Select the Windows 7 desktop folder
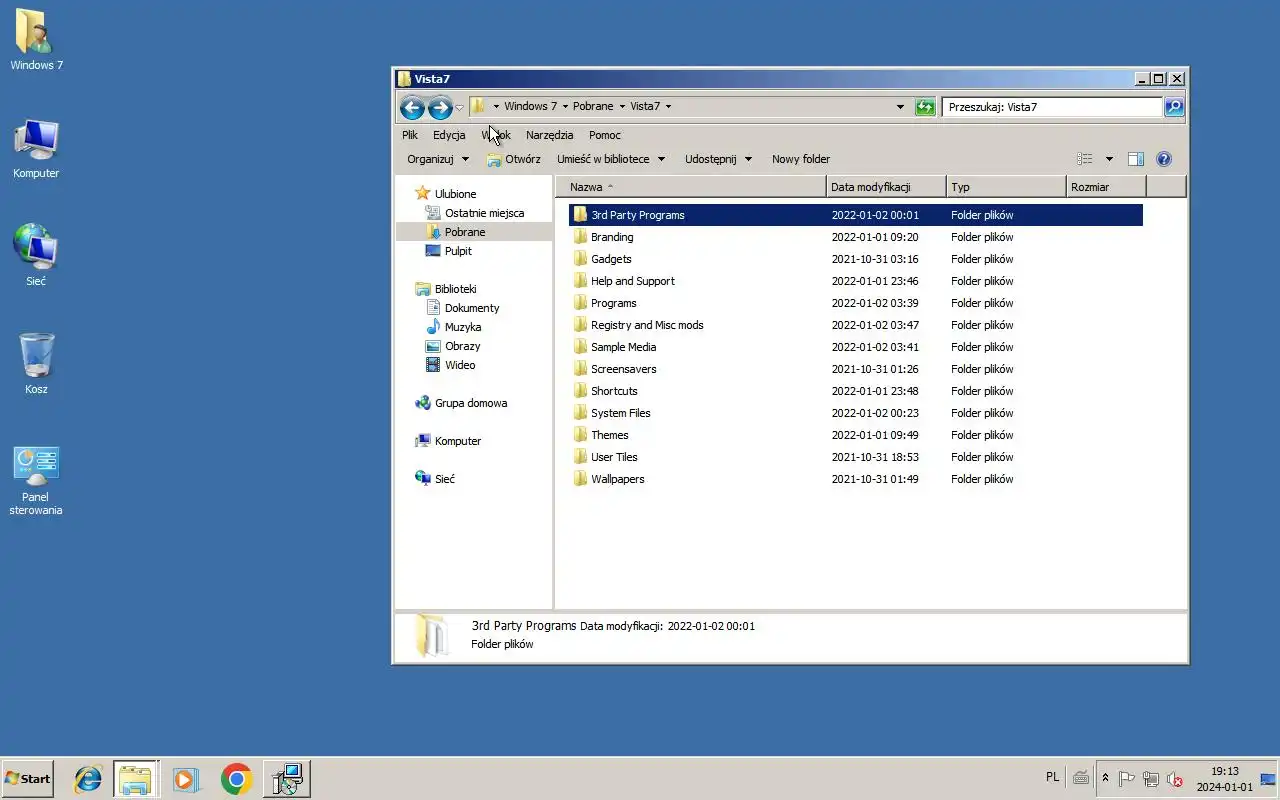Screen dimensions: 1280x800 click(36, 40)
